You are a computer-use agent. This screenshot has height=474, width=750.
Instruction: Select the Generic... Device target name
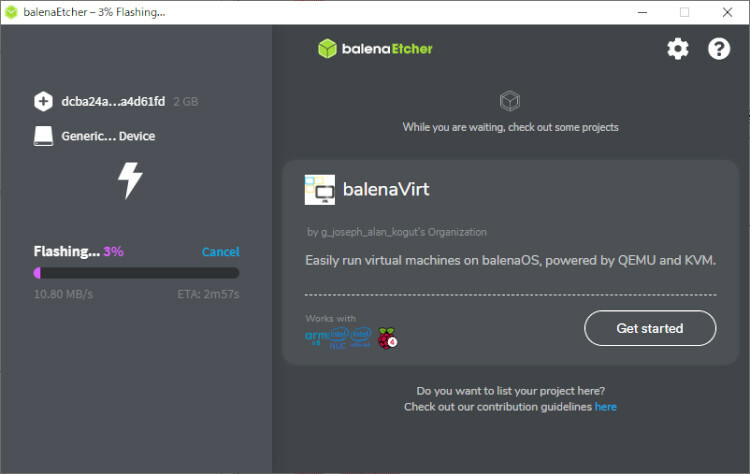(108, 136)
